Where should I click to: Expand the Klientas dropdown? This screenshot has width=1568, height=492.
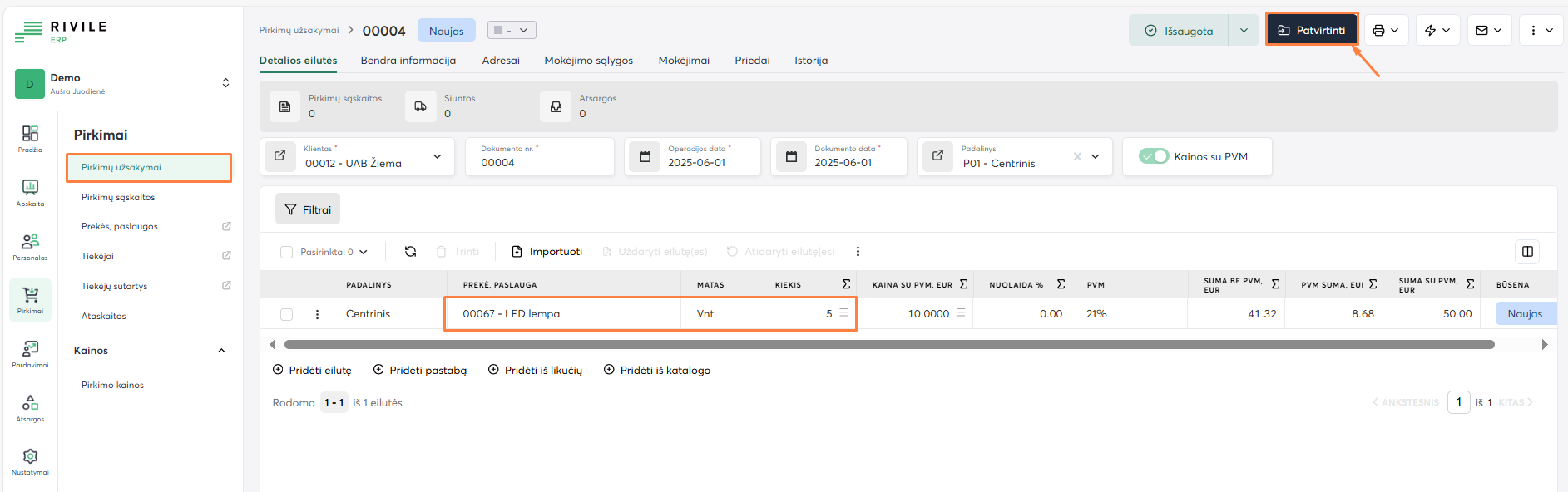tap(437, 157)
